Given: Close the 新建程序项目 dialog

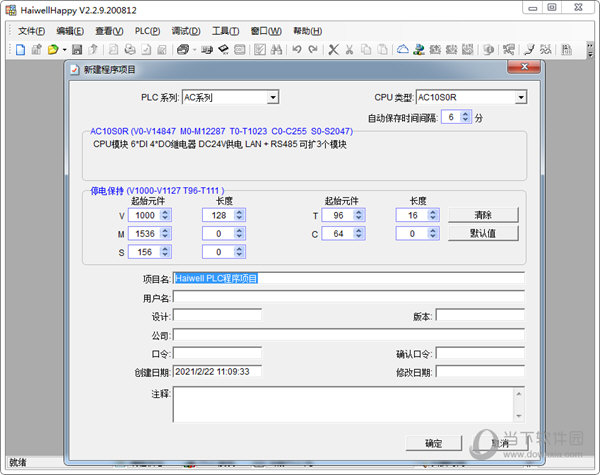Looking at the screenshot, I should pyautogui.click(x=524, y=67).
